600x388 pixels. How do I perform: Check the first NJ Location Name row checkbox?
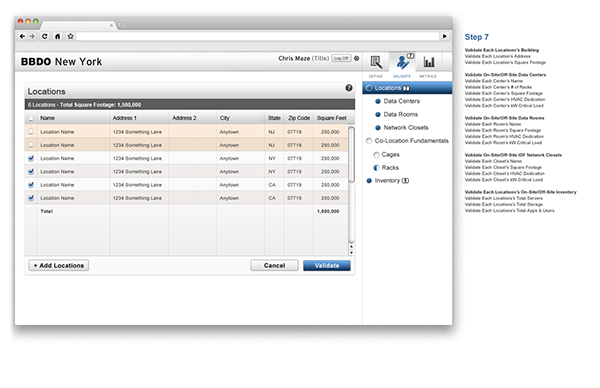pyautogui.click(x=31, y=132)
